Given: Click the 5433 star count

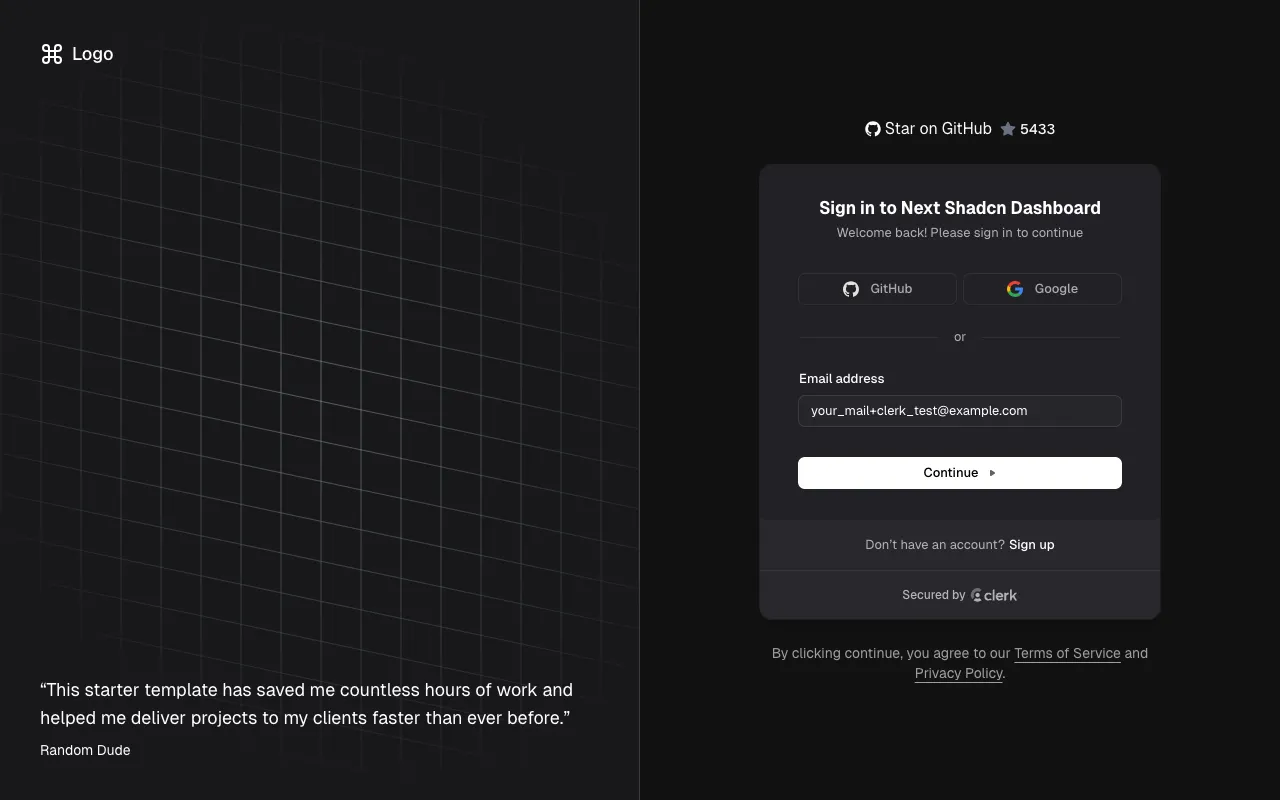Looking at the screenshot, I should tap(1037, 129).
